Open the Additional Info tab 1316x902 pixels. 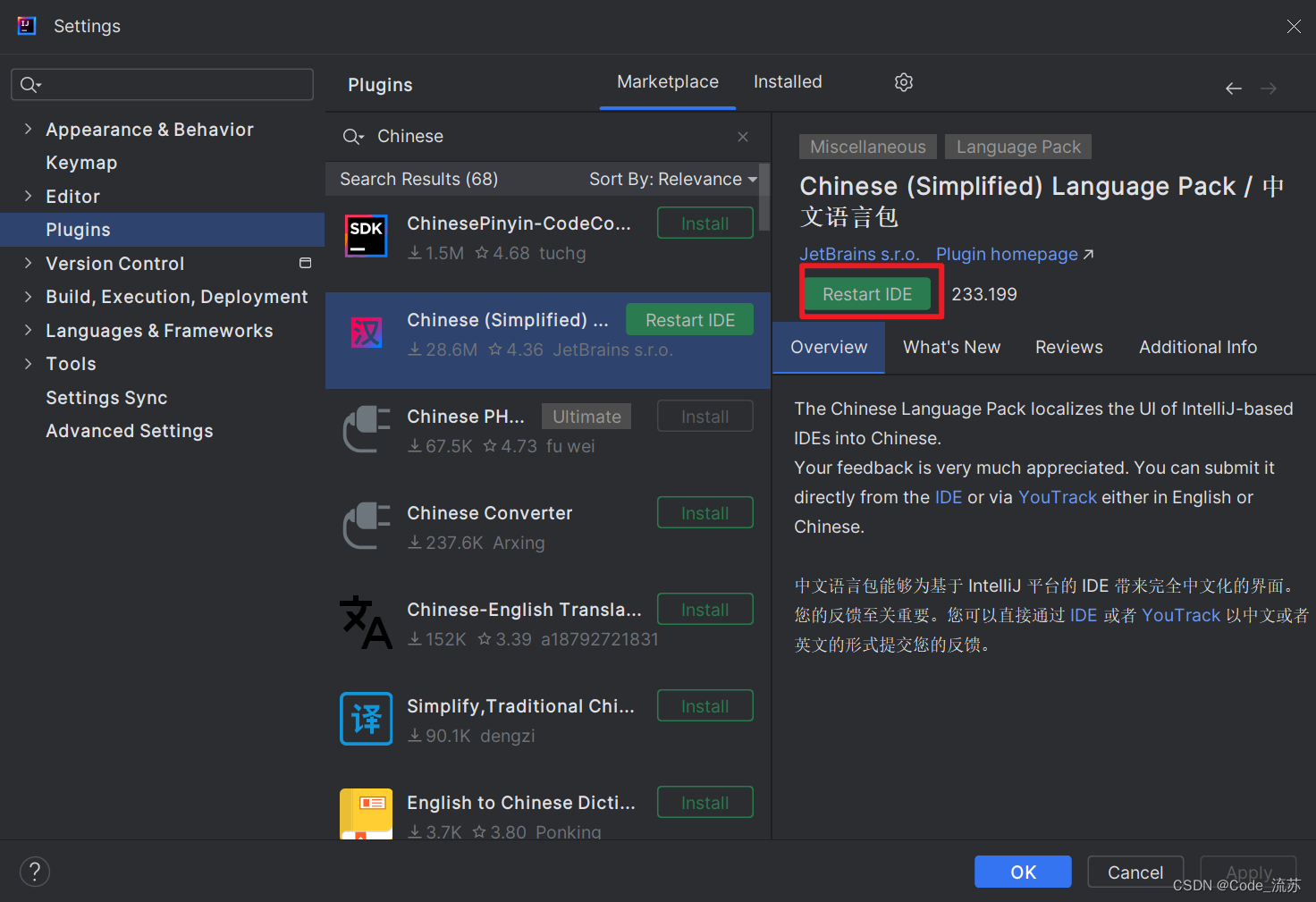1198,348
